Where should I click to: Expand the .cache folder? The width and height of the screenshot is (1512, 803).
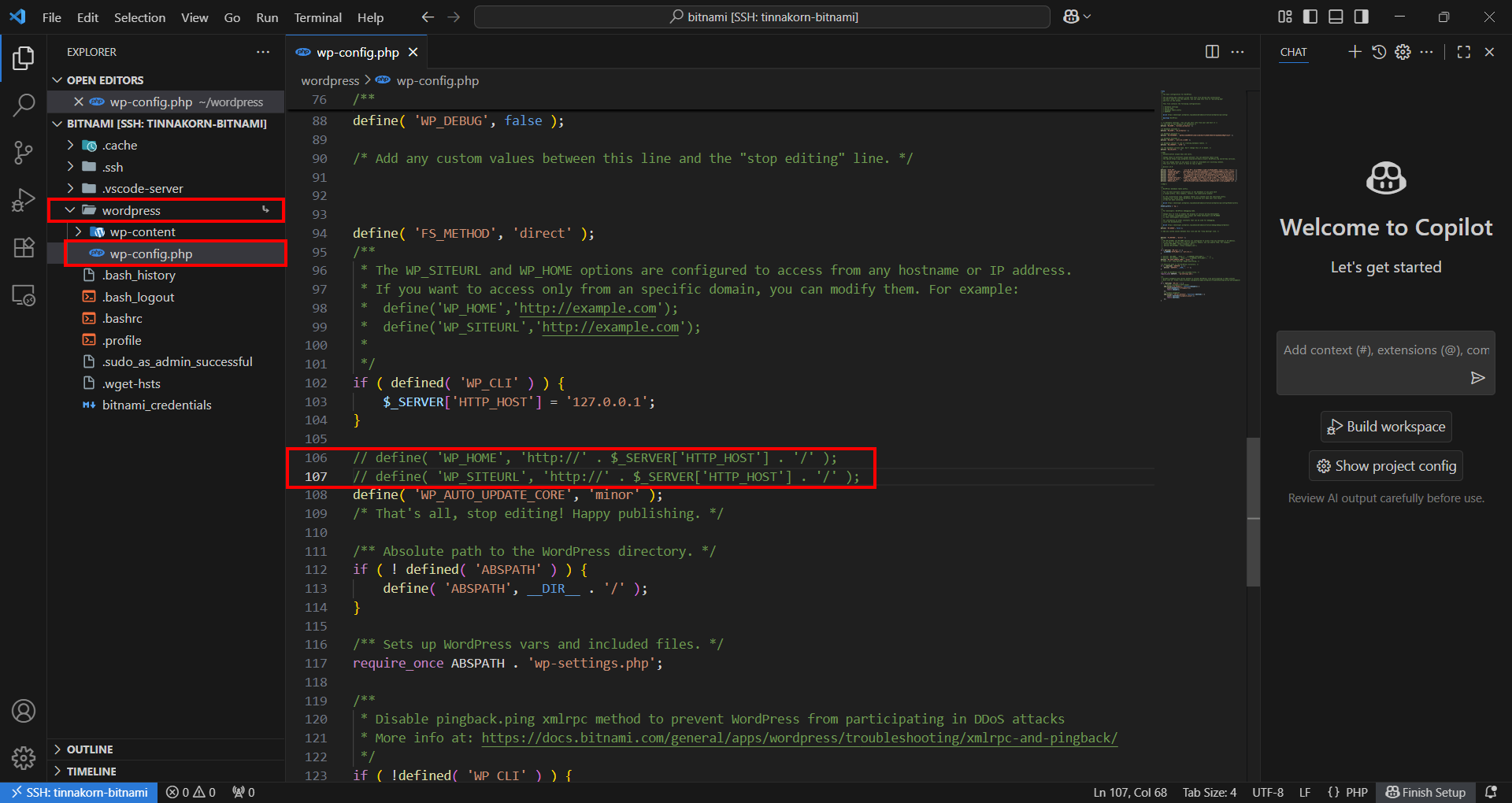pos(70,145)
